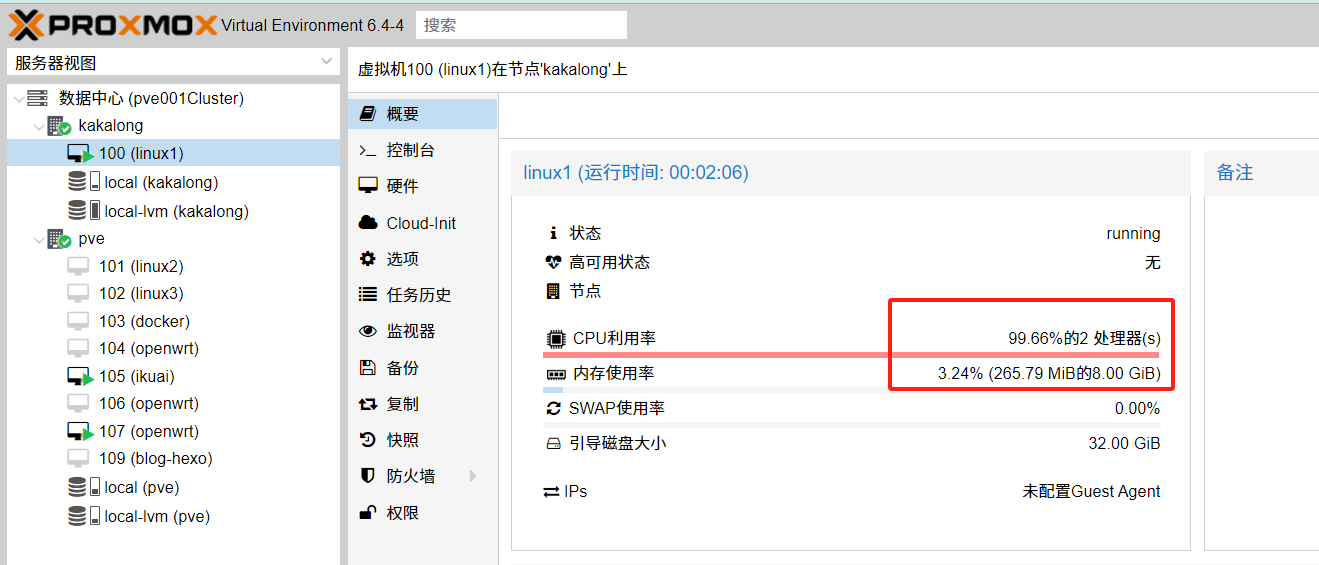The image size is (1319, 565).
Task: Collapse the kakalong node tree
Action: pyautogui.click(x=38, y=126)
